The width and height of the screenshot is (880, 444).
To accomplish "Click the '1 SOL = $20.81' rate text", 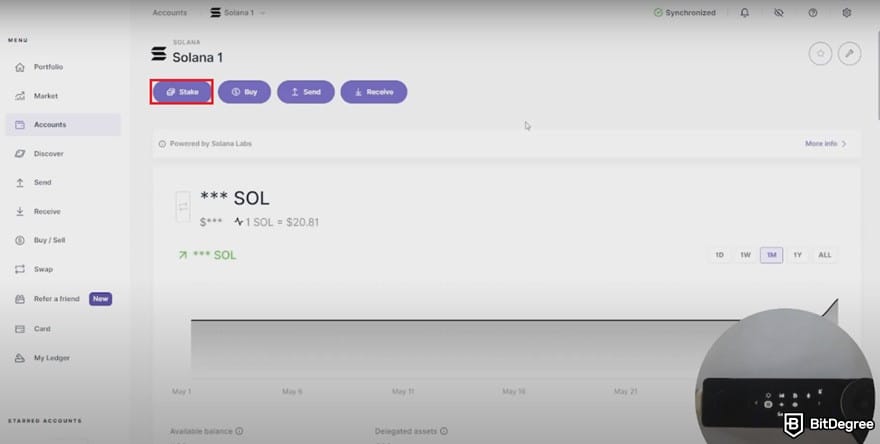I will coord(282,222).
